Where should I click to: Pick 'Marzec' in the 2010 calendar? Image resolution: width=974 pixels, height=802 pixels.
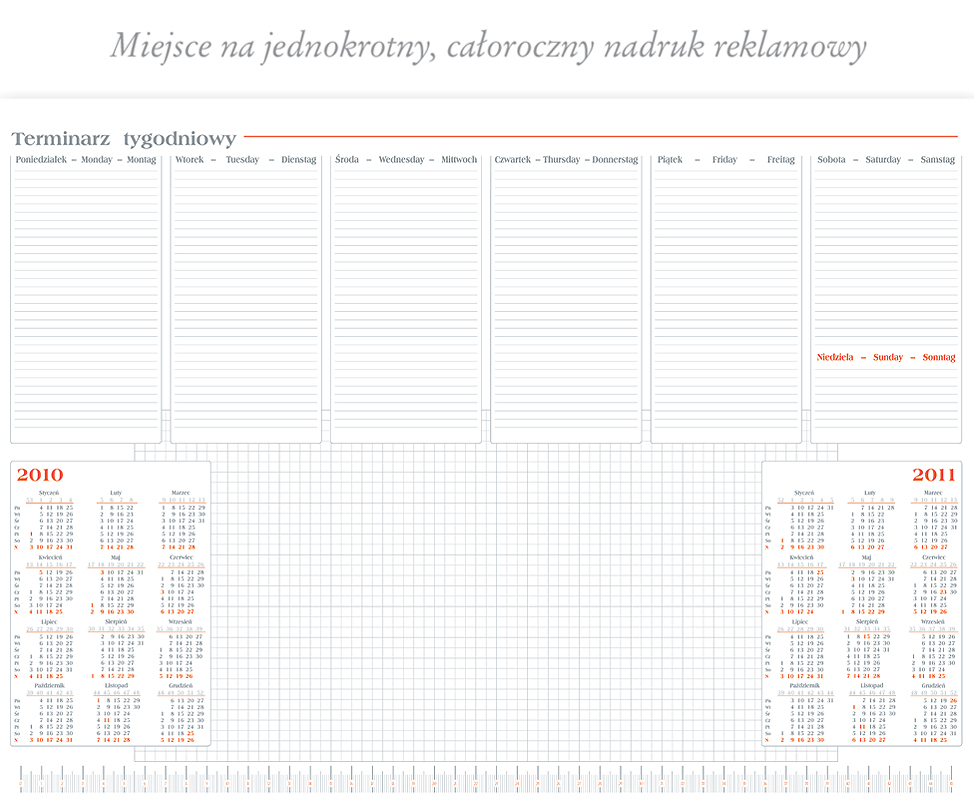click(x=180, y=493)
